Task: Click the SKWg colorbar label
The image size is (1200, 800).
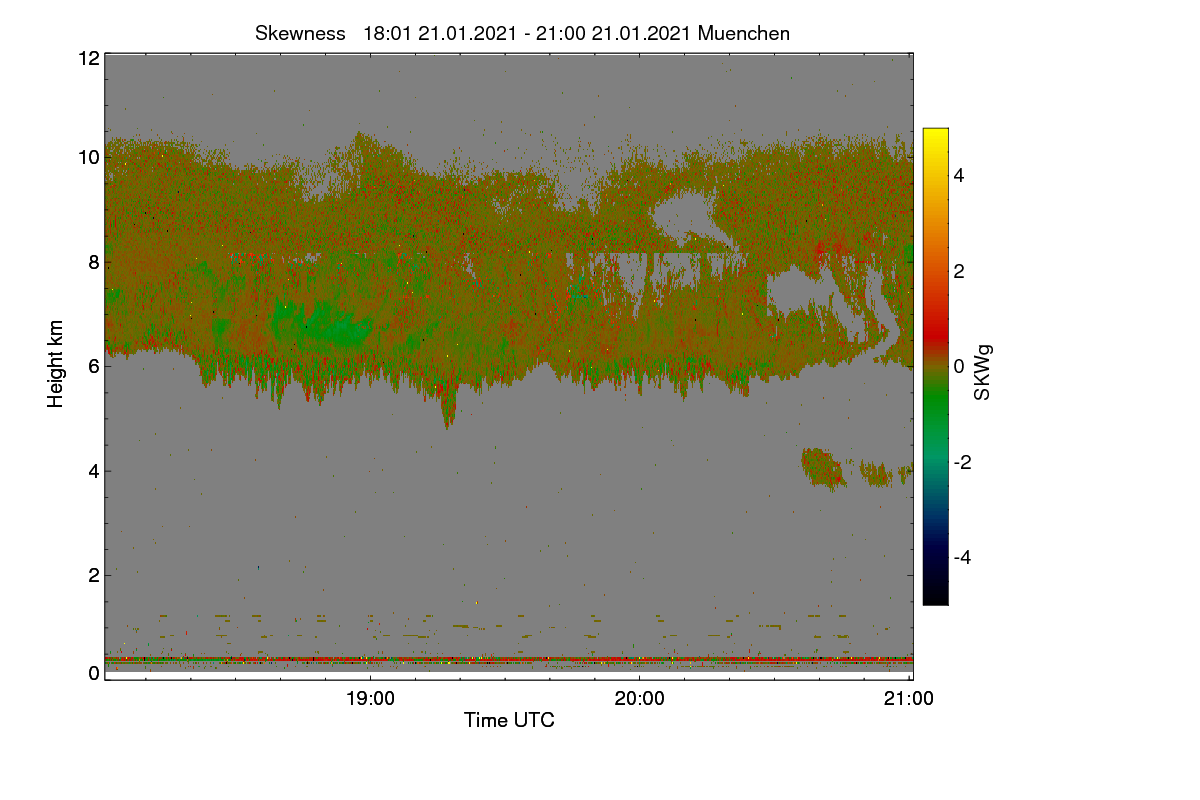Action: point(983,373)
